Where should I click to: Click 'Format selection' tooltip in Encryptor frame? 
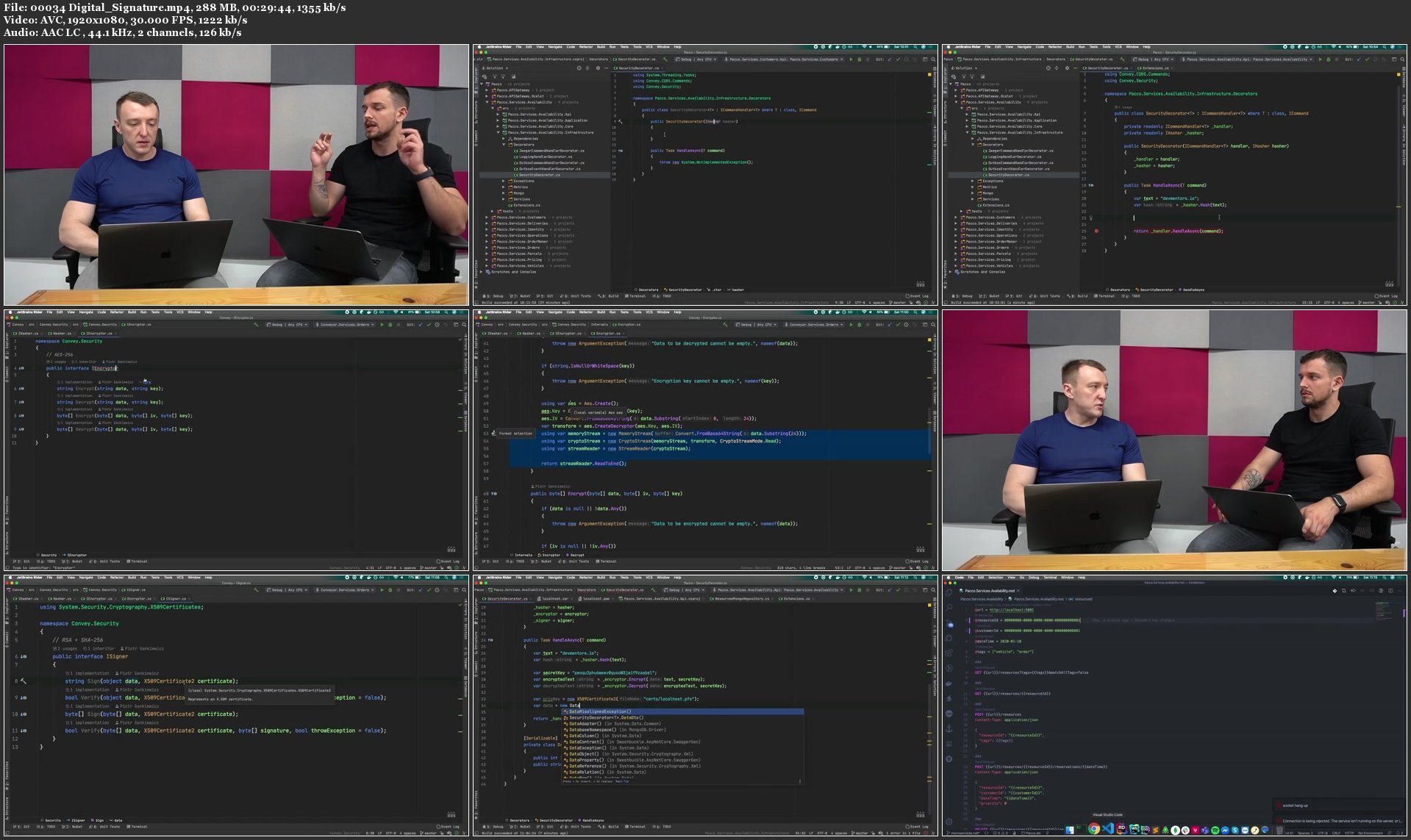514,433
